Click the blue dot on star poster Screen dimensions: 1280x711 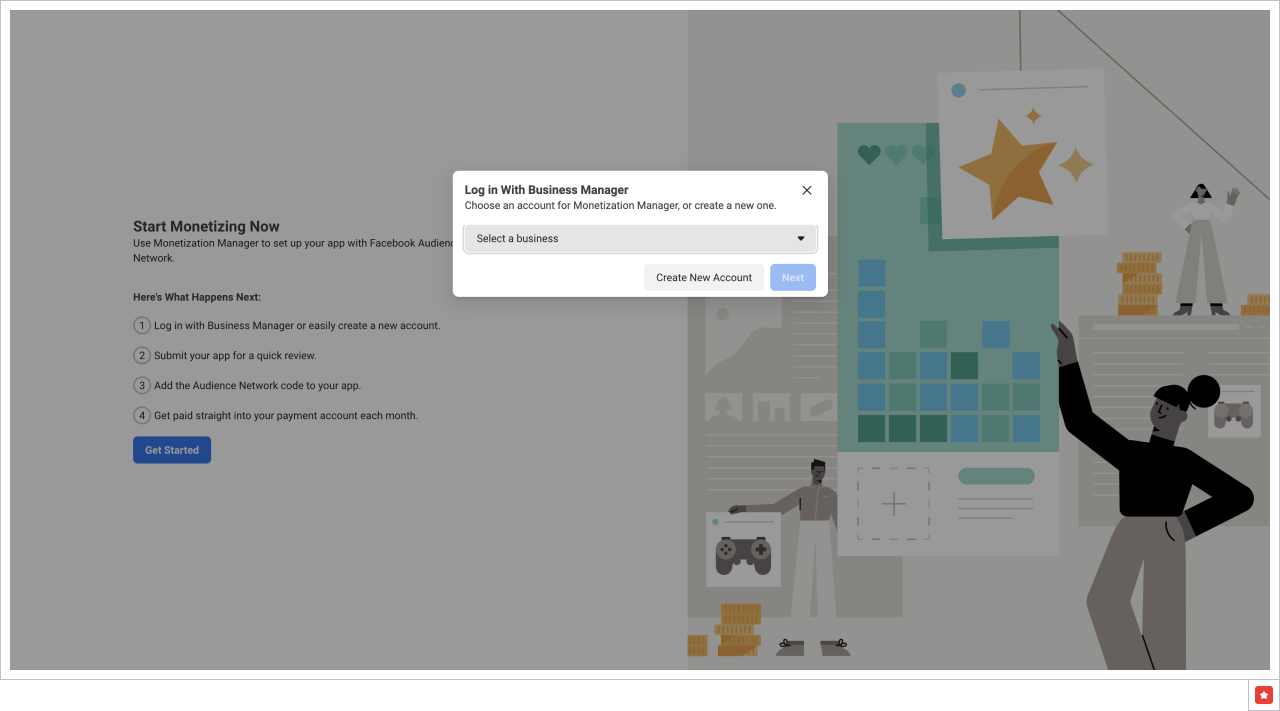point(958,90)
